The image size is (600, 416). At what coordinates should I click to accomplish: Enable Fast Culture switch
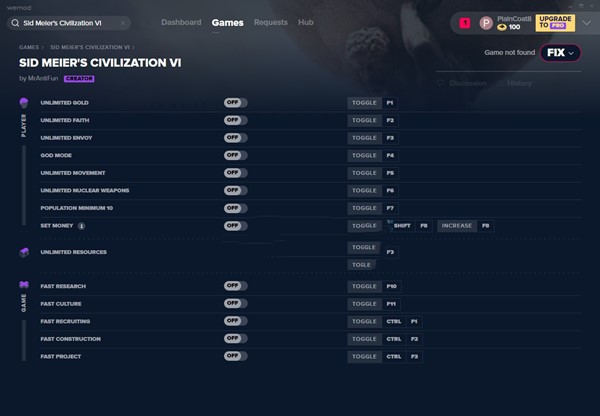(235, 303)
